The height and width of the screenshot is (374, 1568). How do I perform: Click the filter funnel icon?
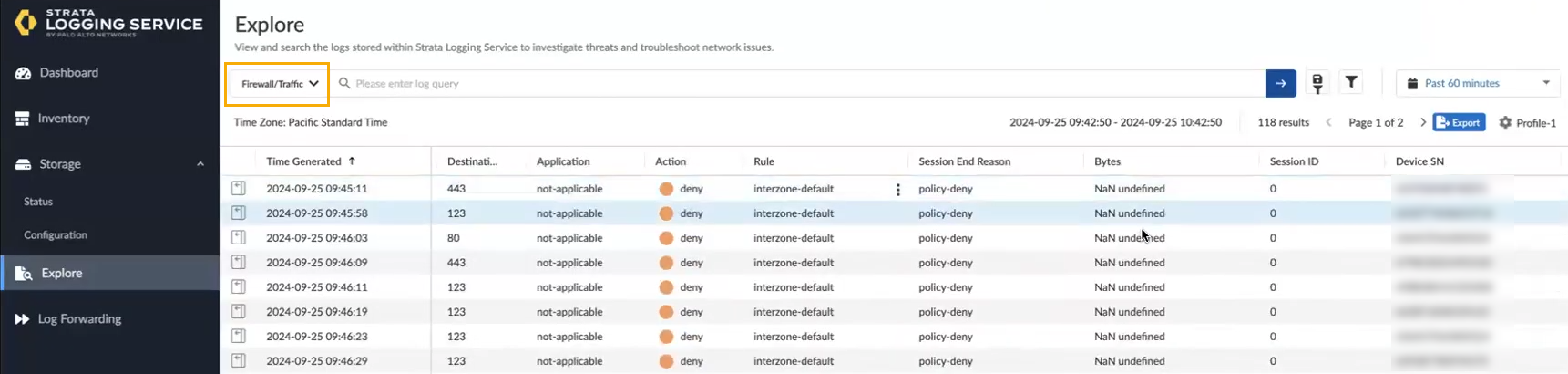(x=1351, y=83)
